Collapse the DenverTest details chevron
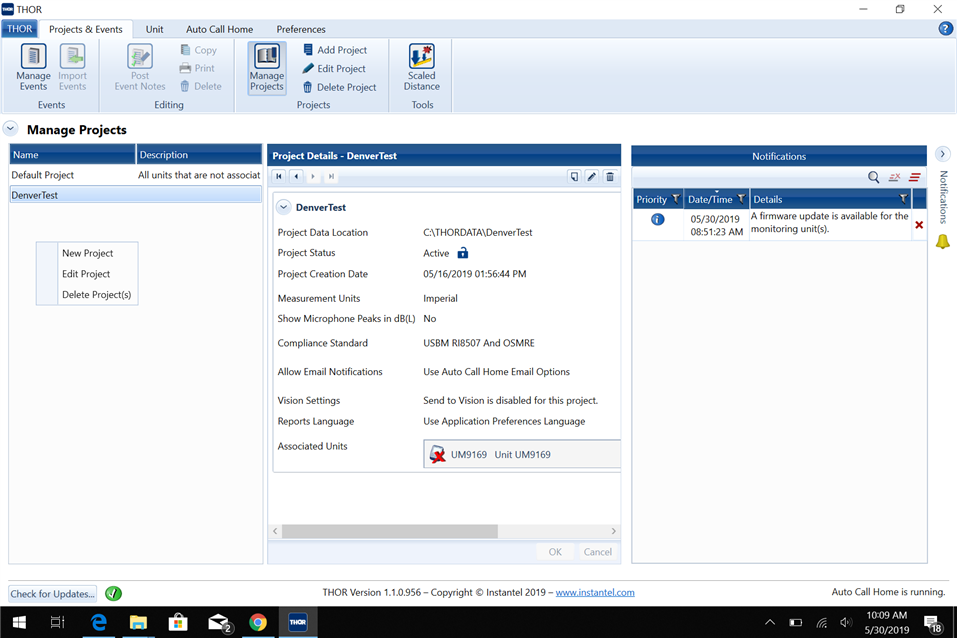 283,207
